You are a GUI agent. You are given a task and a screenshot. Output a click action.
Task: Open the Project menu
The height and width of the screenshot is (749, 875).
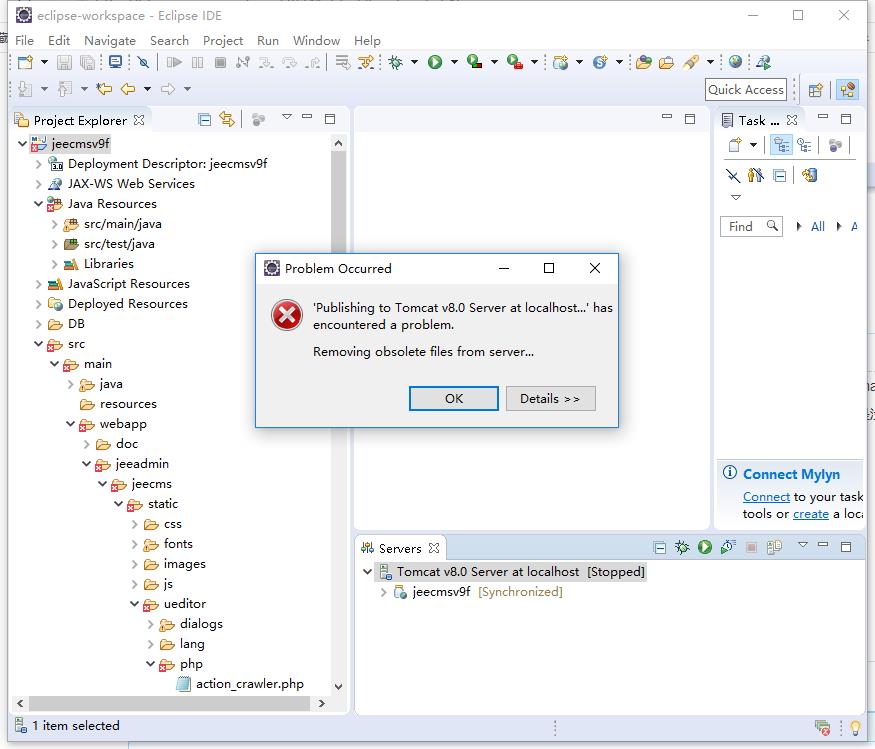[x=223, y=41]
